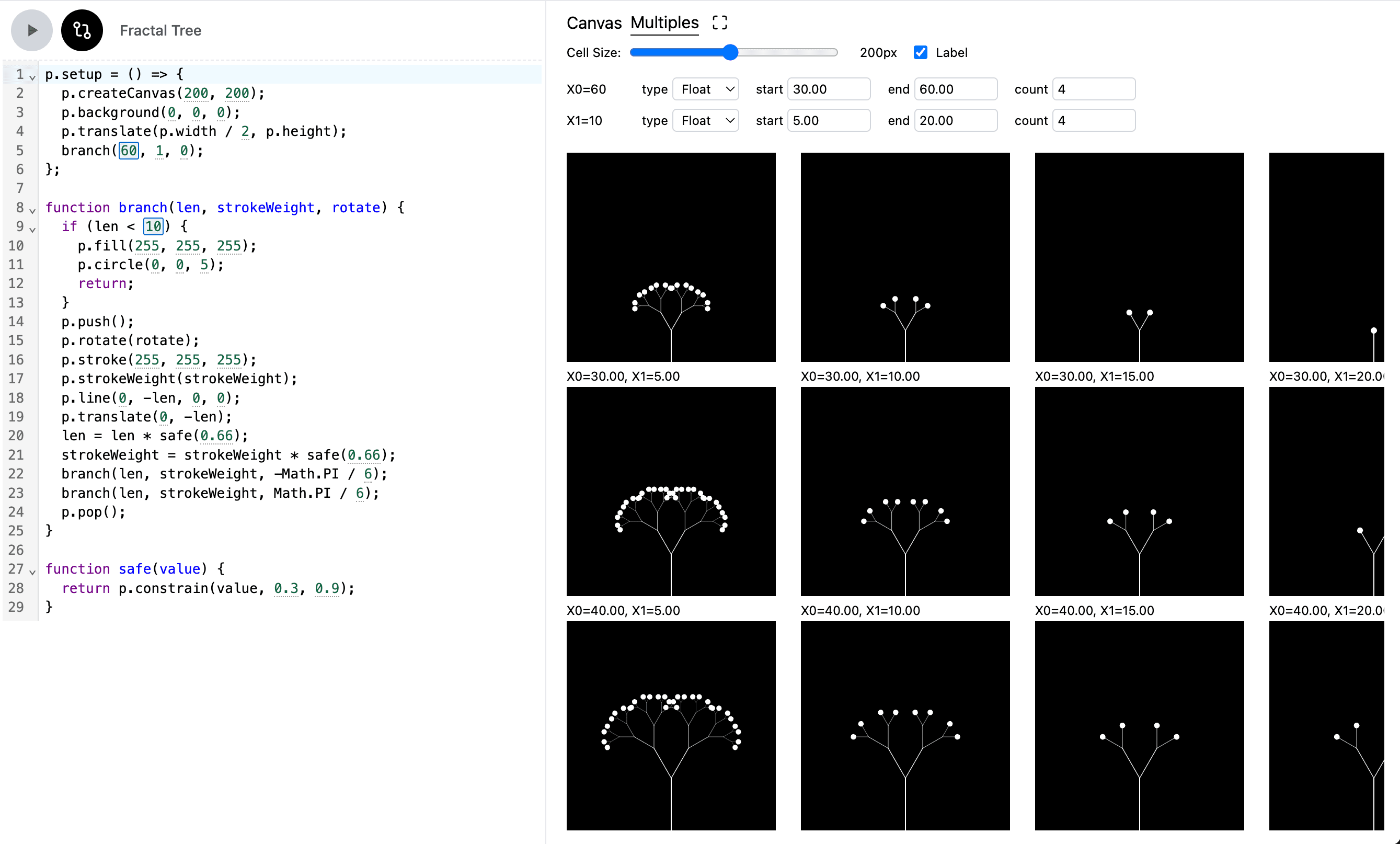
Task: Click the black git-branch fork icon
Action: (82, 30)
